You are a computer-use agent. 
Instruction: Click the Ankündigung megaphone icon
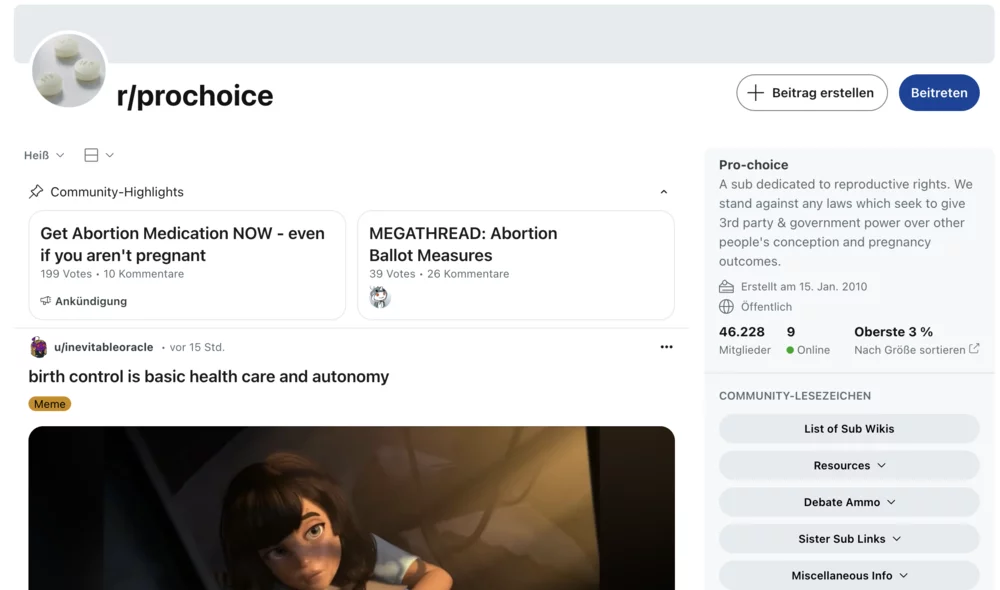(x=44, y=300)
